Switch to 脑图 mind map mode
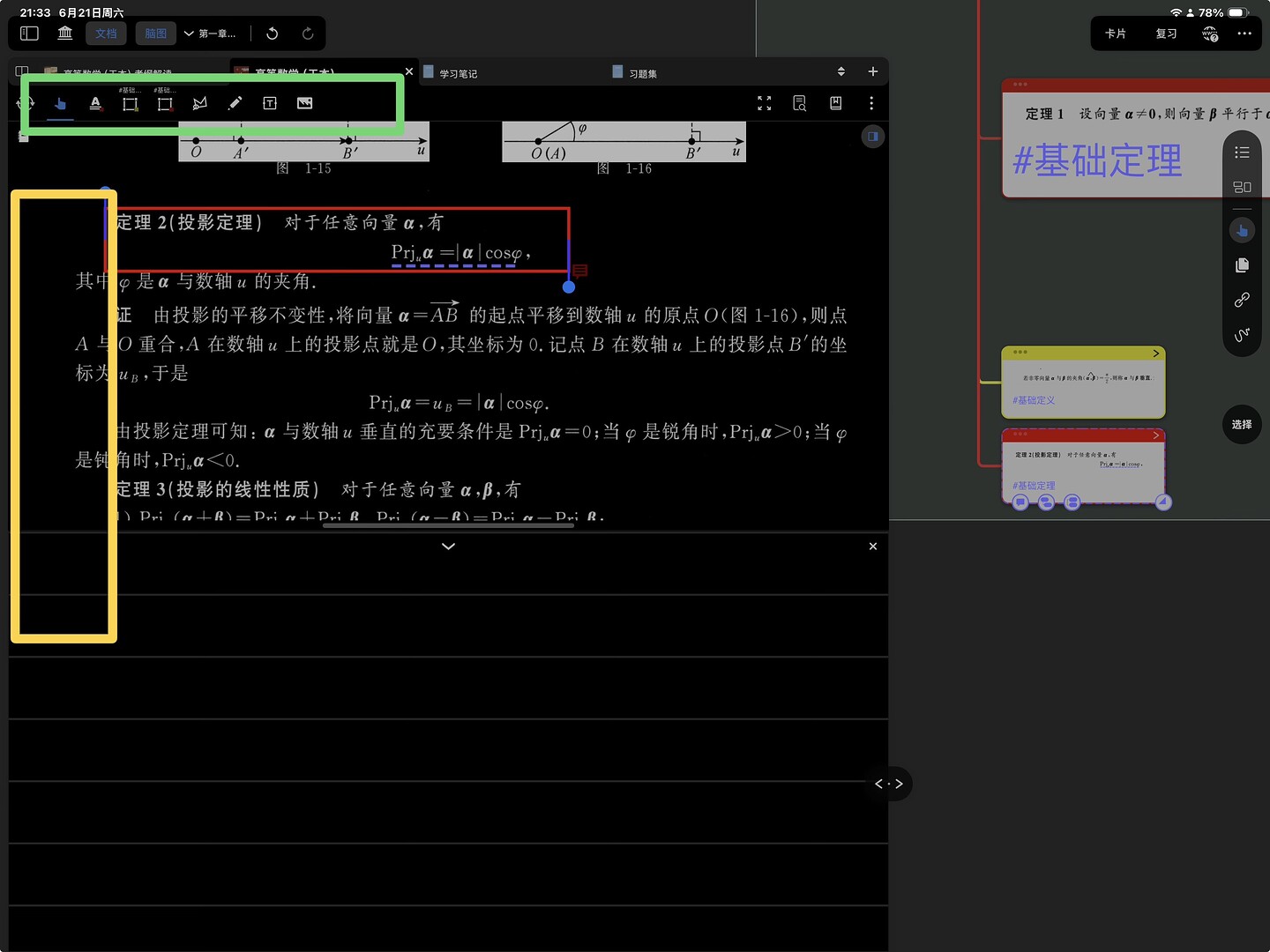This screenshot has height=952, width=1270. point(156,33)
